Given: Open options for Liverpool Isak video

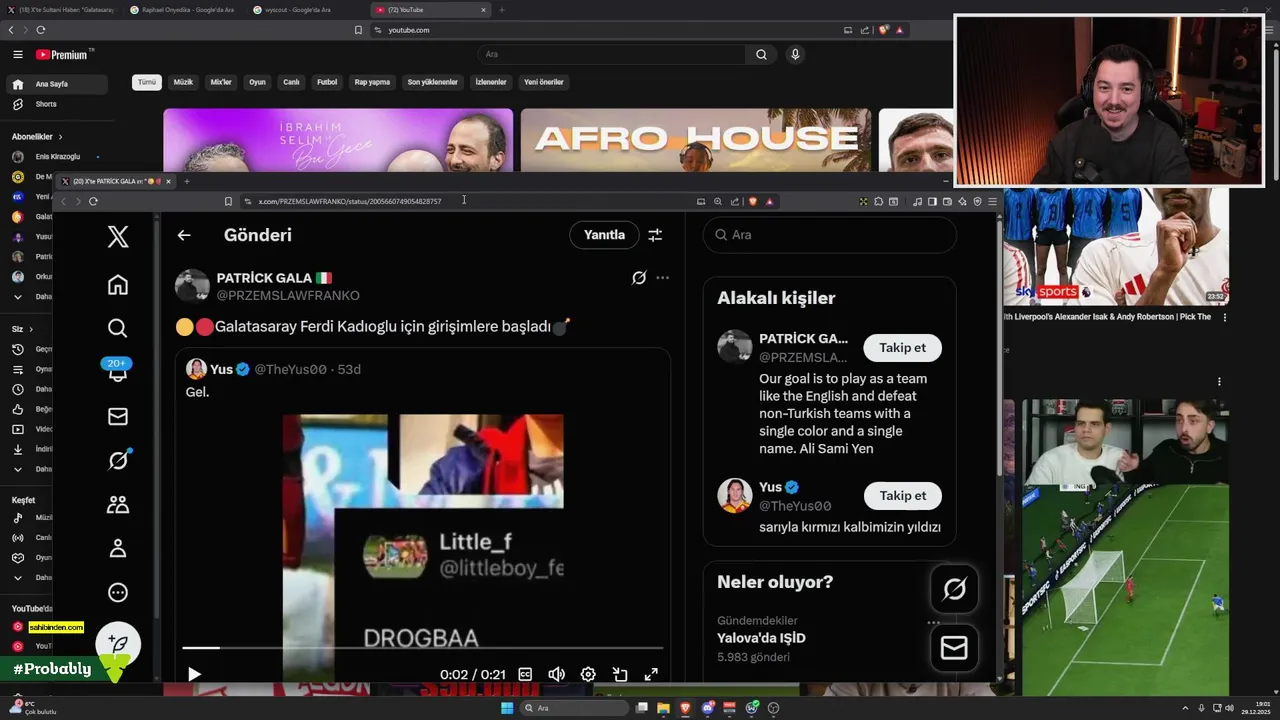Looking at the screenshot, I should point(1224,317).
